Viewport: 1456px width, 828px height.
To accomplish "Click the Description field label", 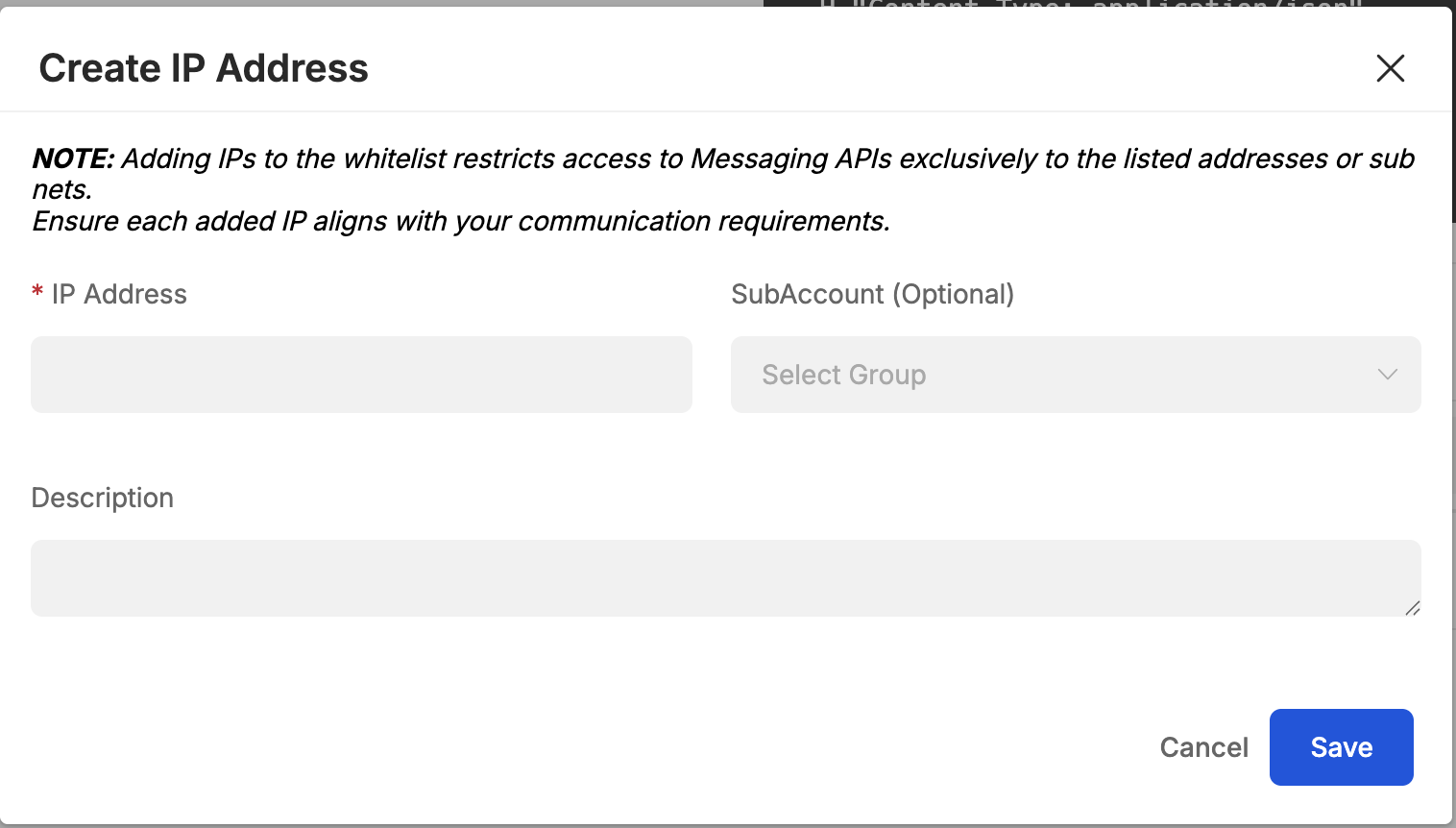I will pyautogui.click(x=103, y=498).
